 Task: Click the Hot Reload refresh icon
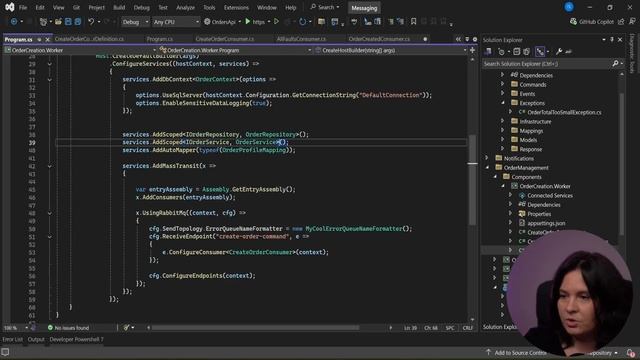tap(302, 22)
